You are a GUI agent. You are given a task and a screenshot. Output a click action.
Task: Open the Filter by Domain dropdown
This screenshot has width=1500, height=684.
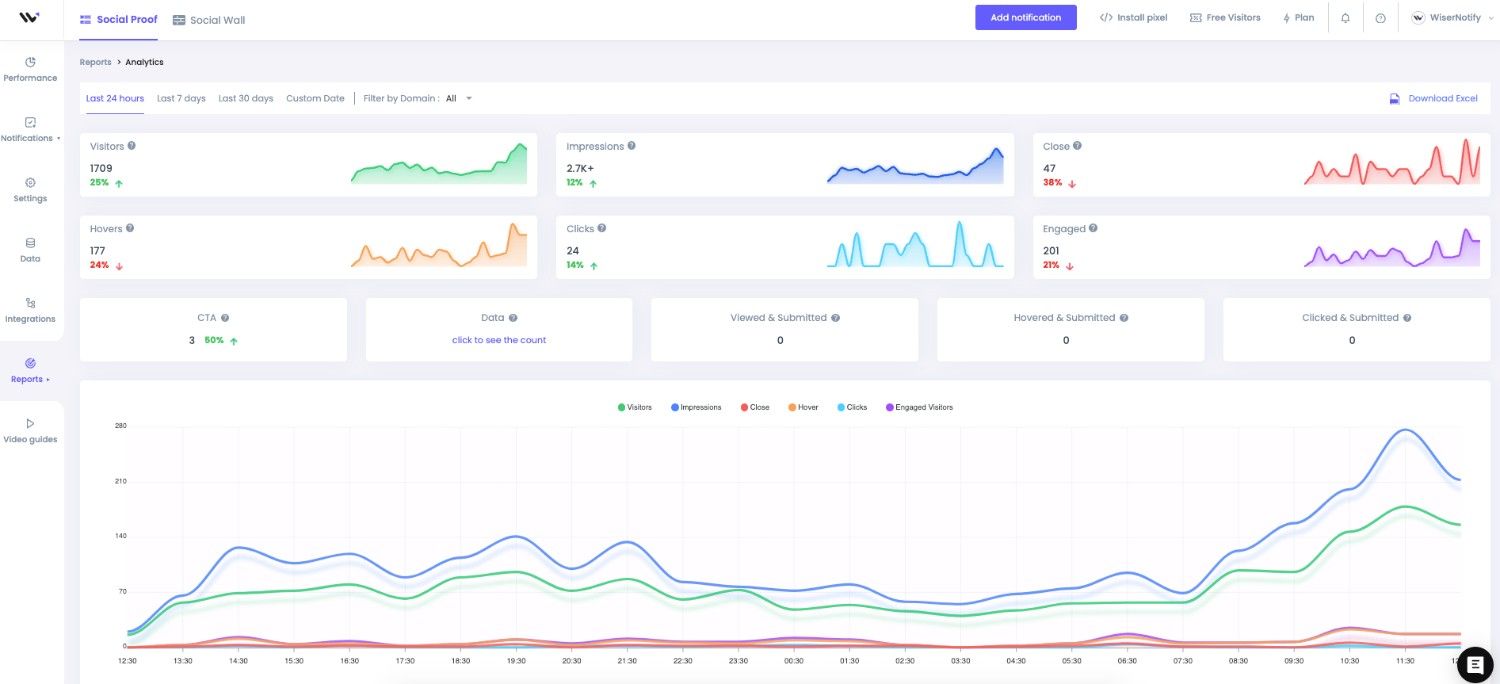(x=459, y=99)
